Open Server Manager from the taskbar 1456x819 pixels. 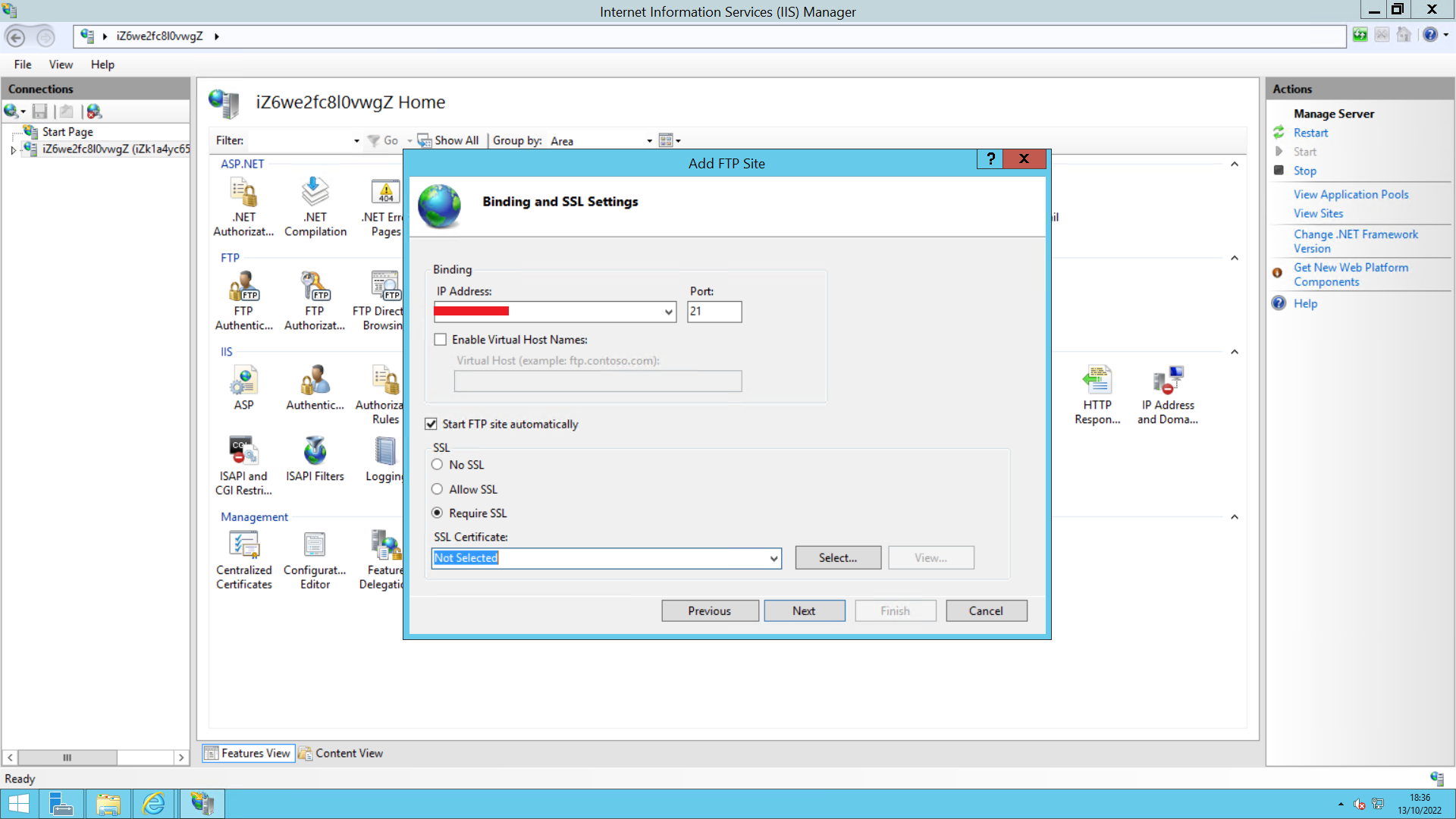[x=61, y=804]
